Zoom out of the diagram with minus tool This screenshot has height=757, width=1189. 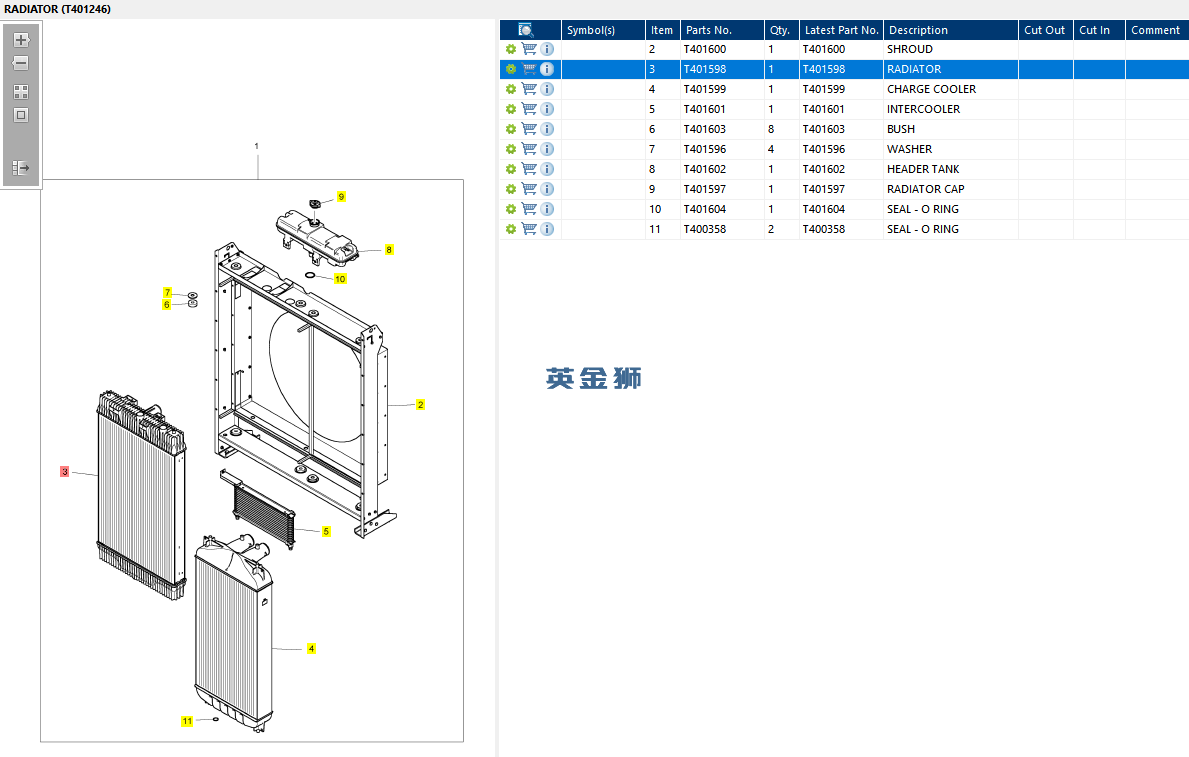[x=21, y=63]
